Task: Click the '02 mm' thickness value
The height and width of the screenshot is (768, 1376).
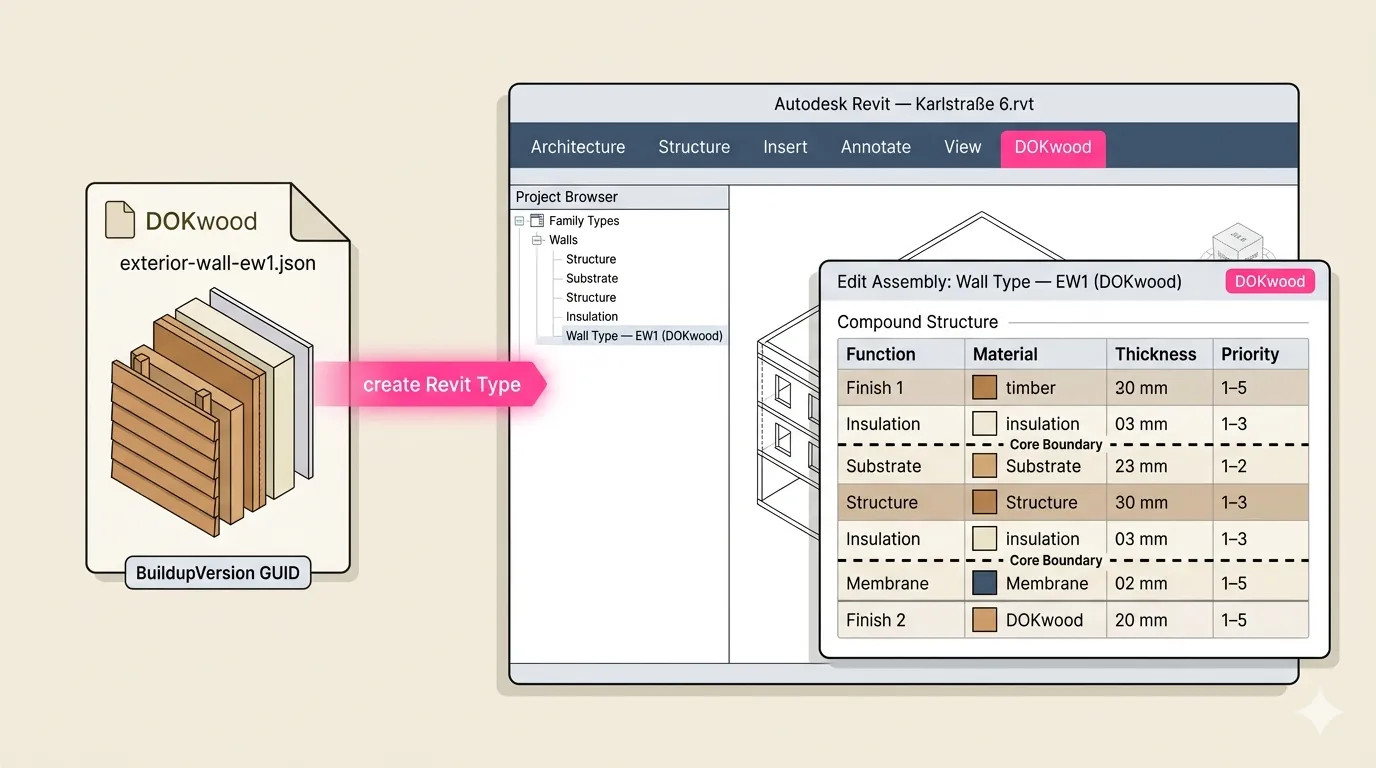Action: point(1141,583)
